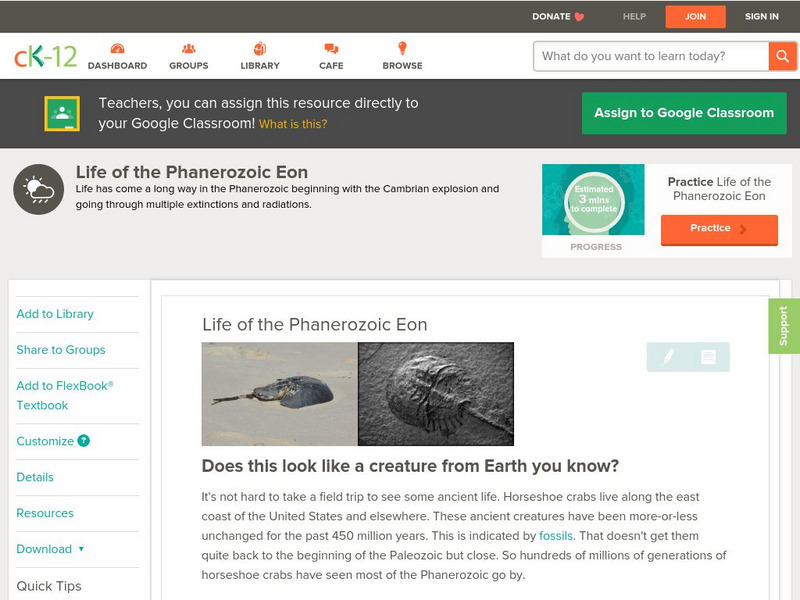This screenshot has width=800, height=600.
Task: Click the Customize help question mark
Action: pyautogui.click(x=84, y=441)
